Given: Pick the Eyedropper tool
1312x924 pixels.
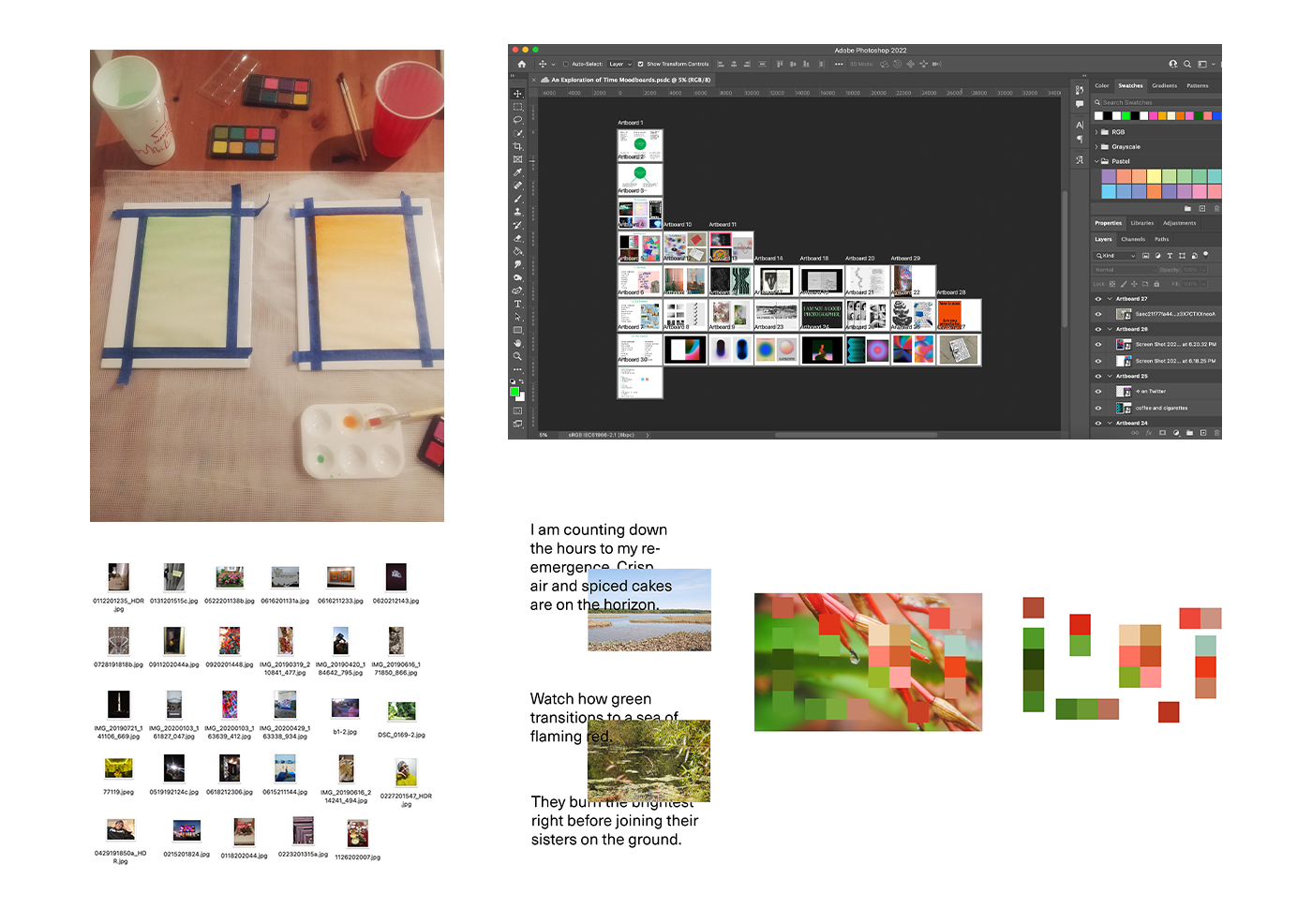Looking at the screenshot, I should coord(517,172).
